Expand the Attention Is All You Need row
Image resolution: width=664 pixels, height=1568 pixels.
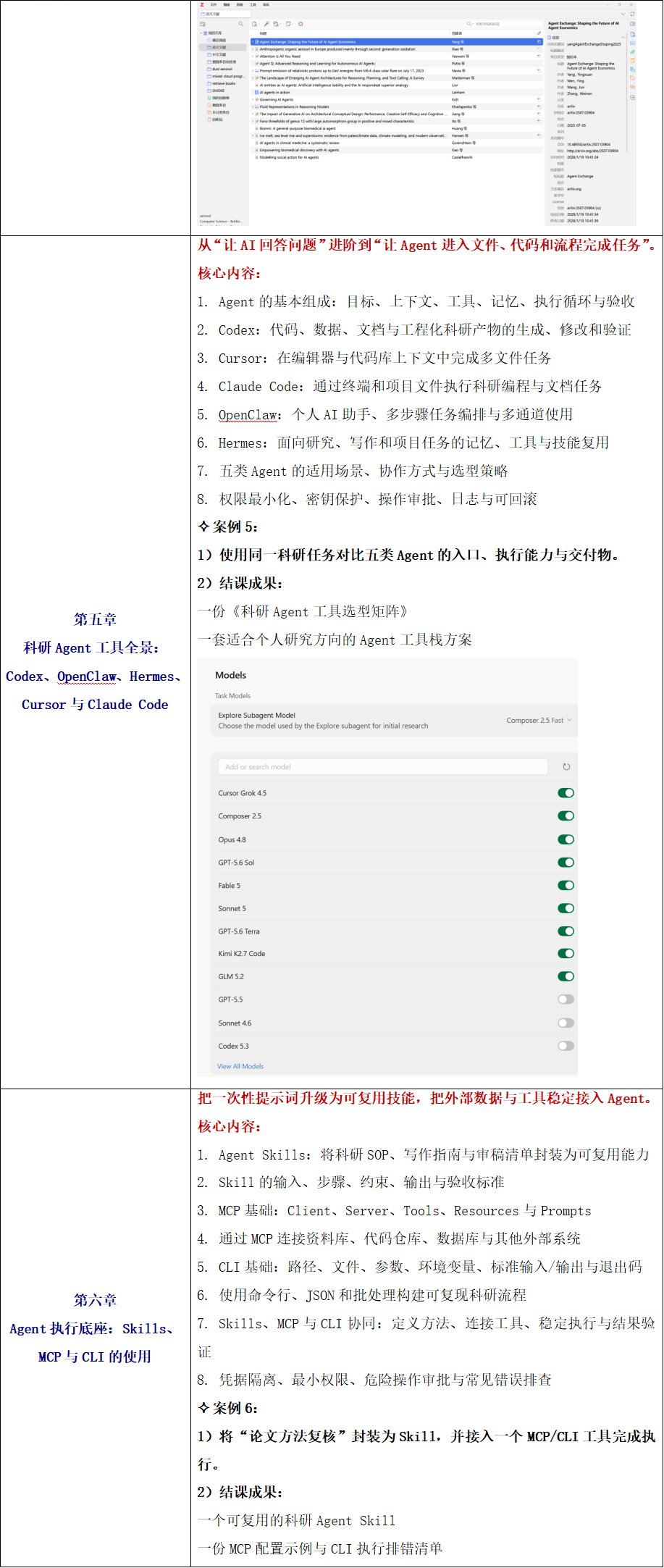coord(253,56)
